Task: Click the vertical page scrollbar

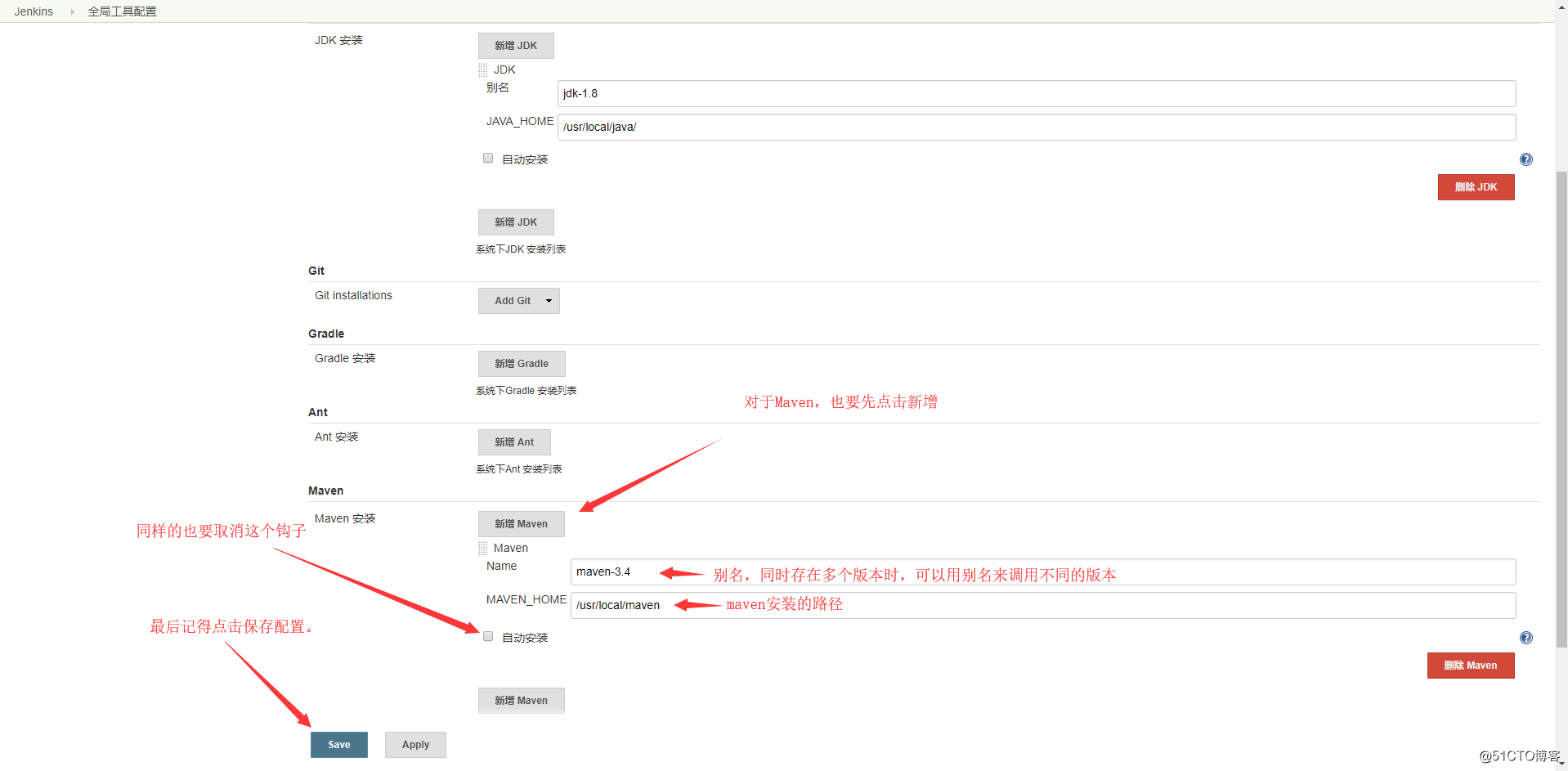Action: (1561, 409)
